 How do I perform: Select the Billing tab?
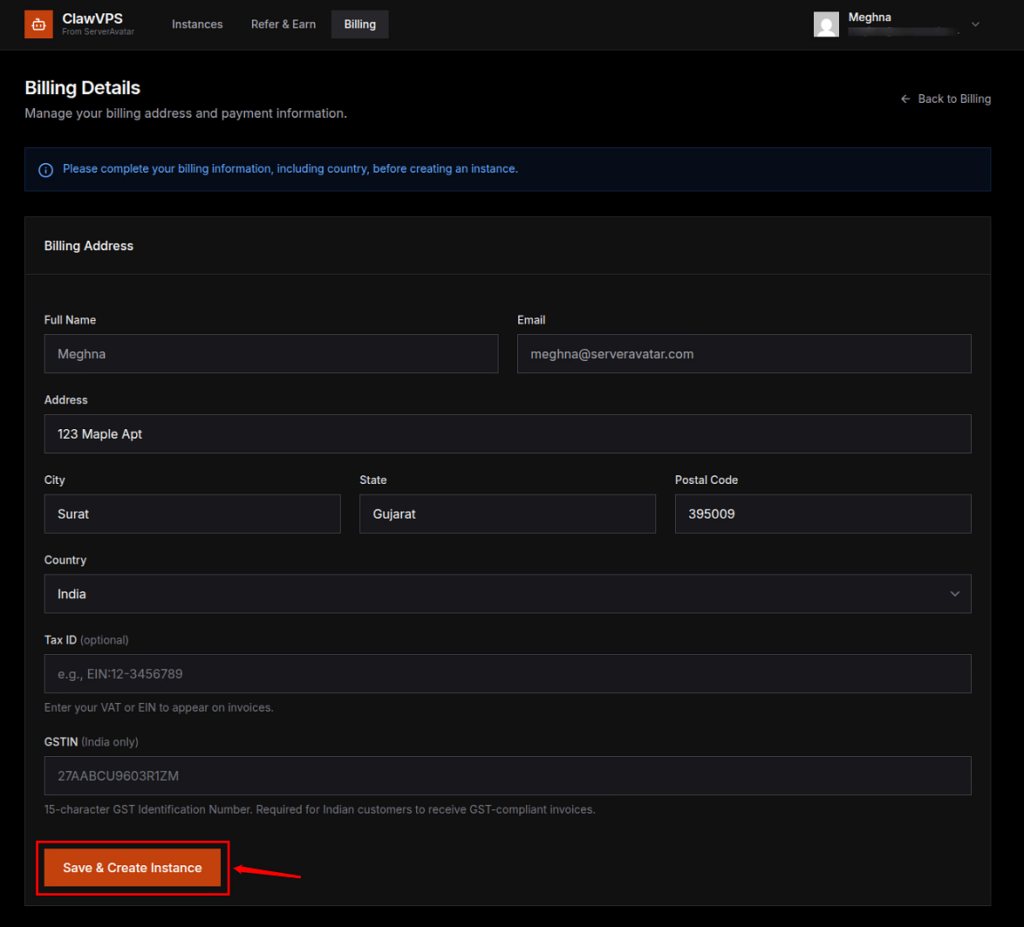[x=359, y=24]
